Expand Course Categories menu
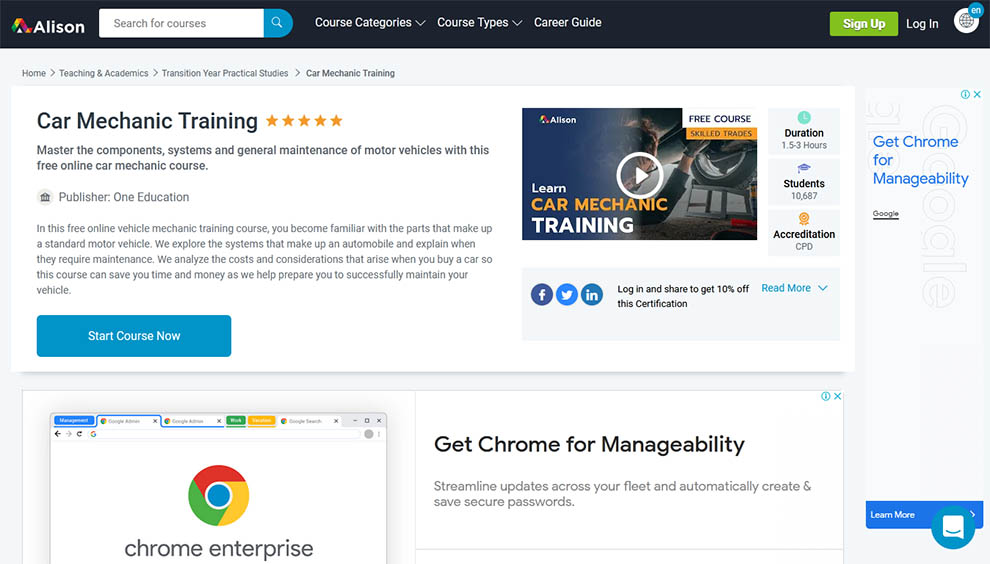The height and width of the screenshot is (564, 990). (x=370, y=23)
